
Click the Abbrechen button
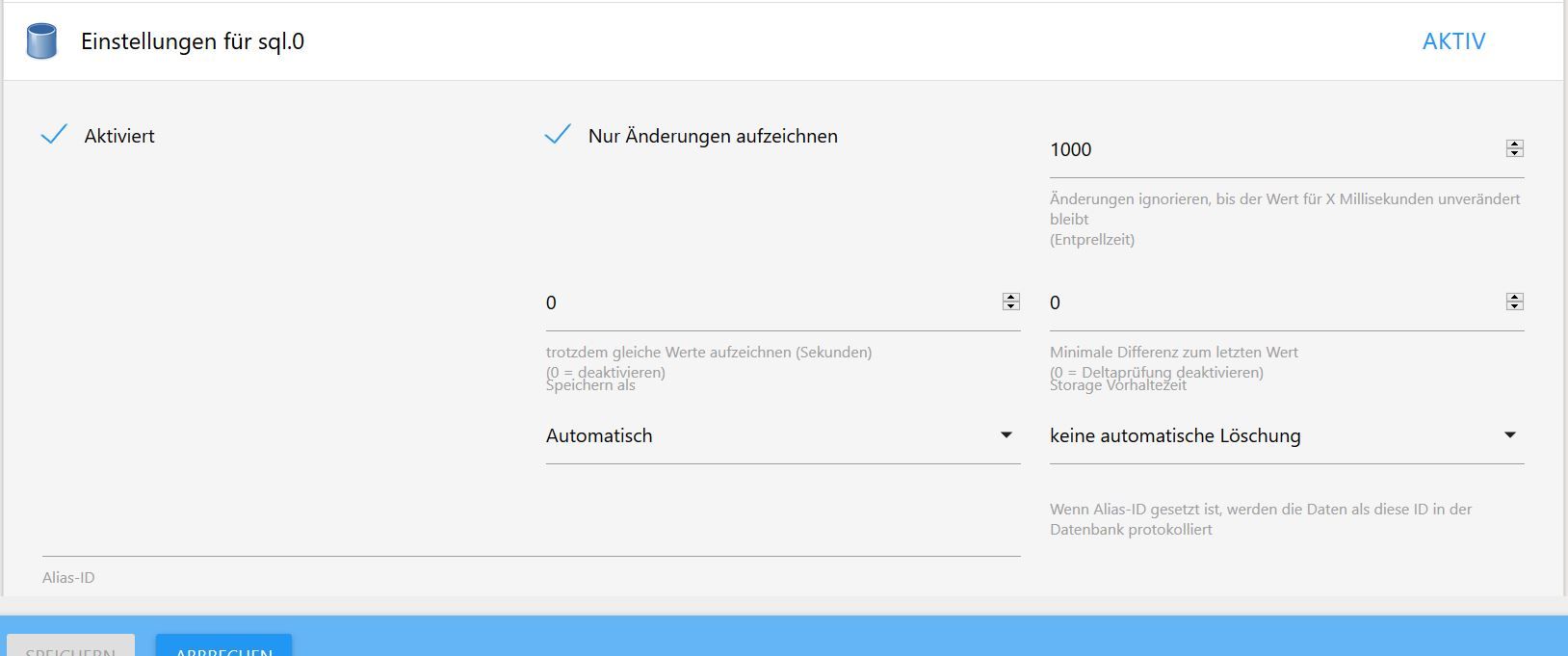(223, 645)
